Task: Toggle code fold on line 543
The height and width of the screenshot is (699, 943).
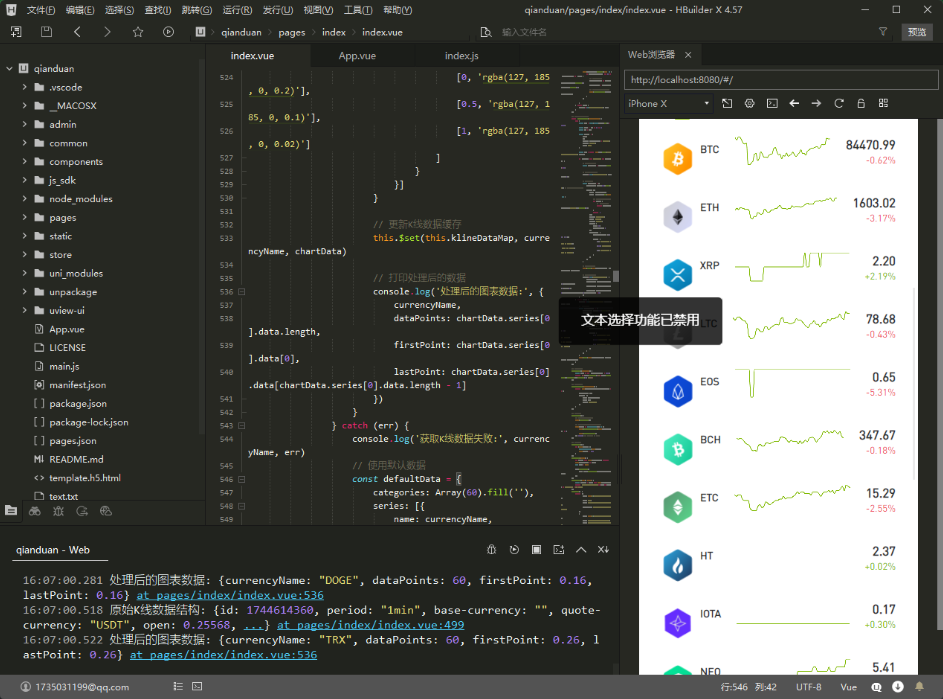Action: pyautogui.click(x=241, y=426)
